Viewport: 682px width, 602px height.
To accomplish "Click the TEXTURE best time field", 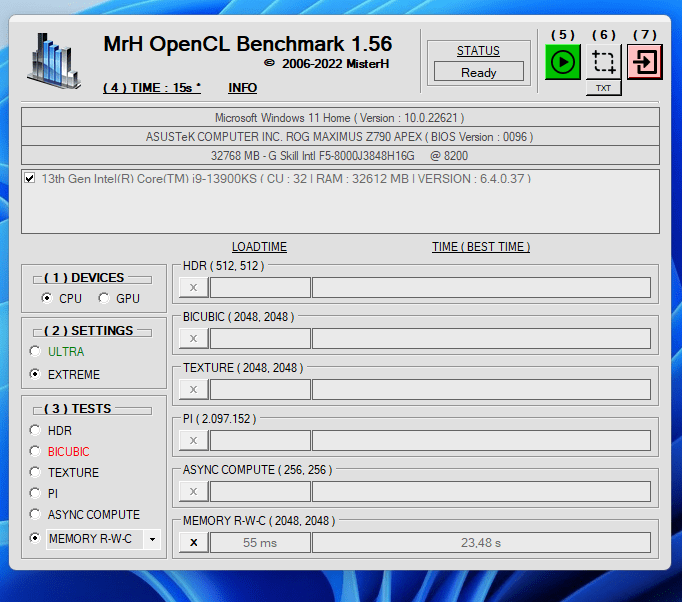I will tap(481, 389).
